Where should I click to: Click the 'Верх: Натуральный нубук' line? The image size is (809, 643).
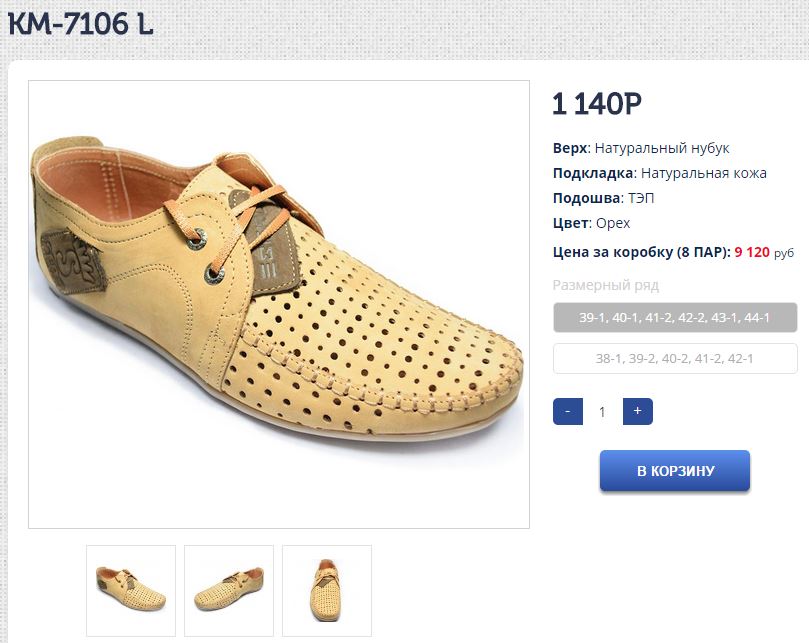[x=641, y=148]
